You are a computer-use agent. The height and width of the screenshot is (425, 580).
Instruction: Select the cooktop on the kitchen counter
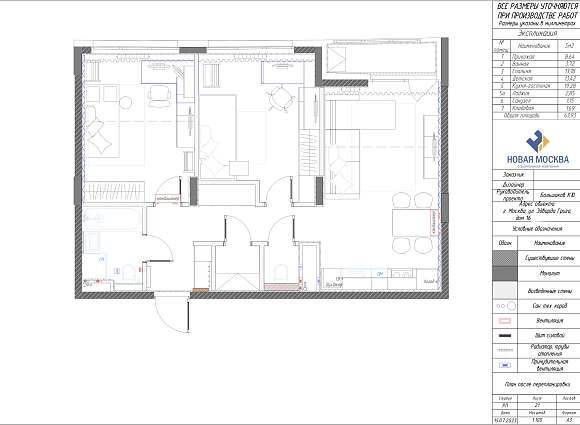pos(402,274)
